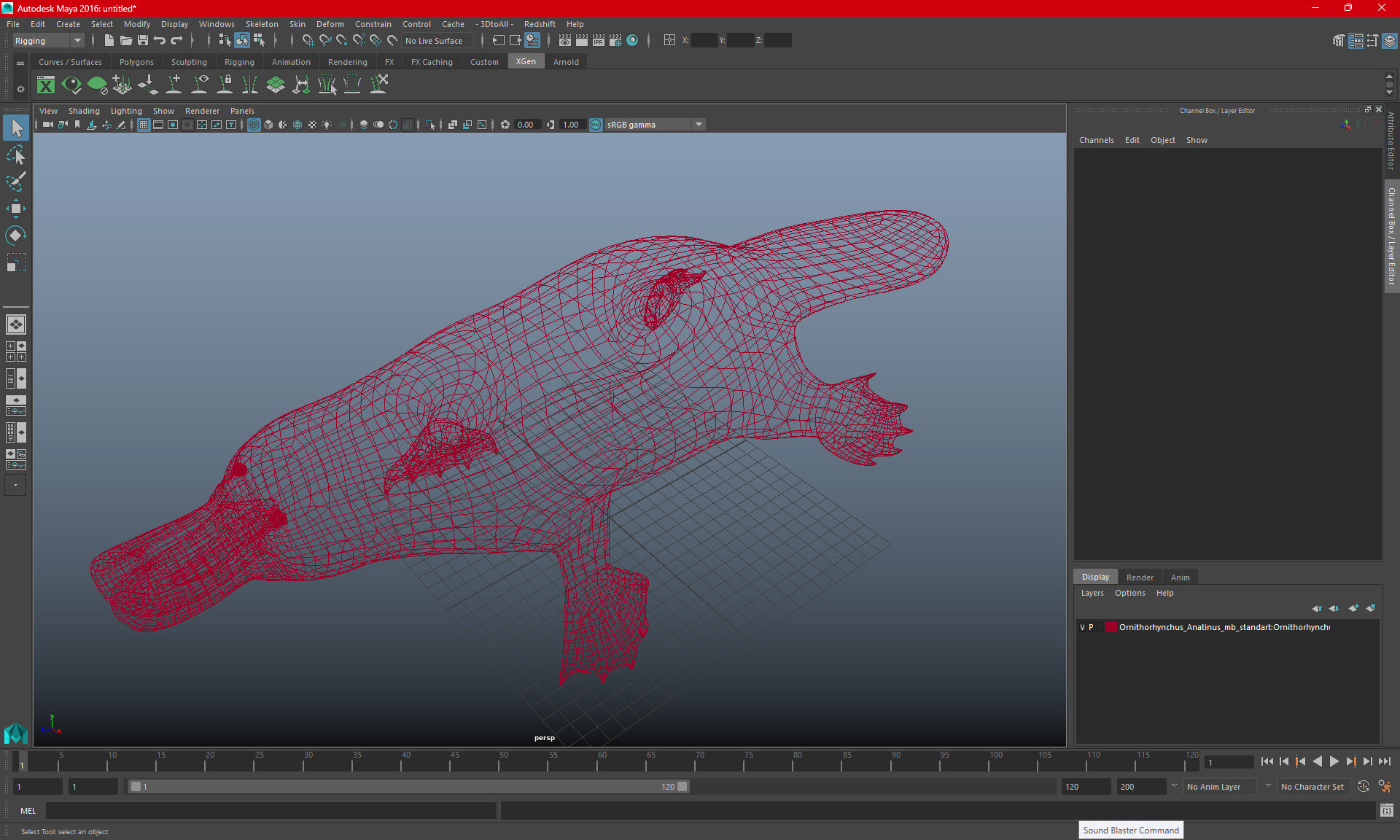Click the layer color swatch of Ornithorhynchus layer

point(1111,627)
